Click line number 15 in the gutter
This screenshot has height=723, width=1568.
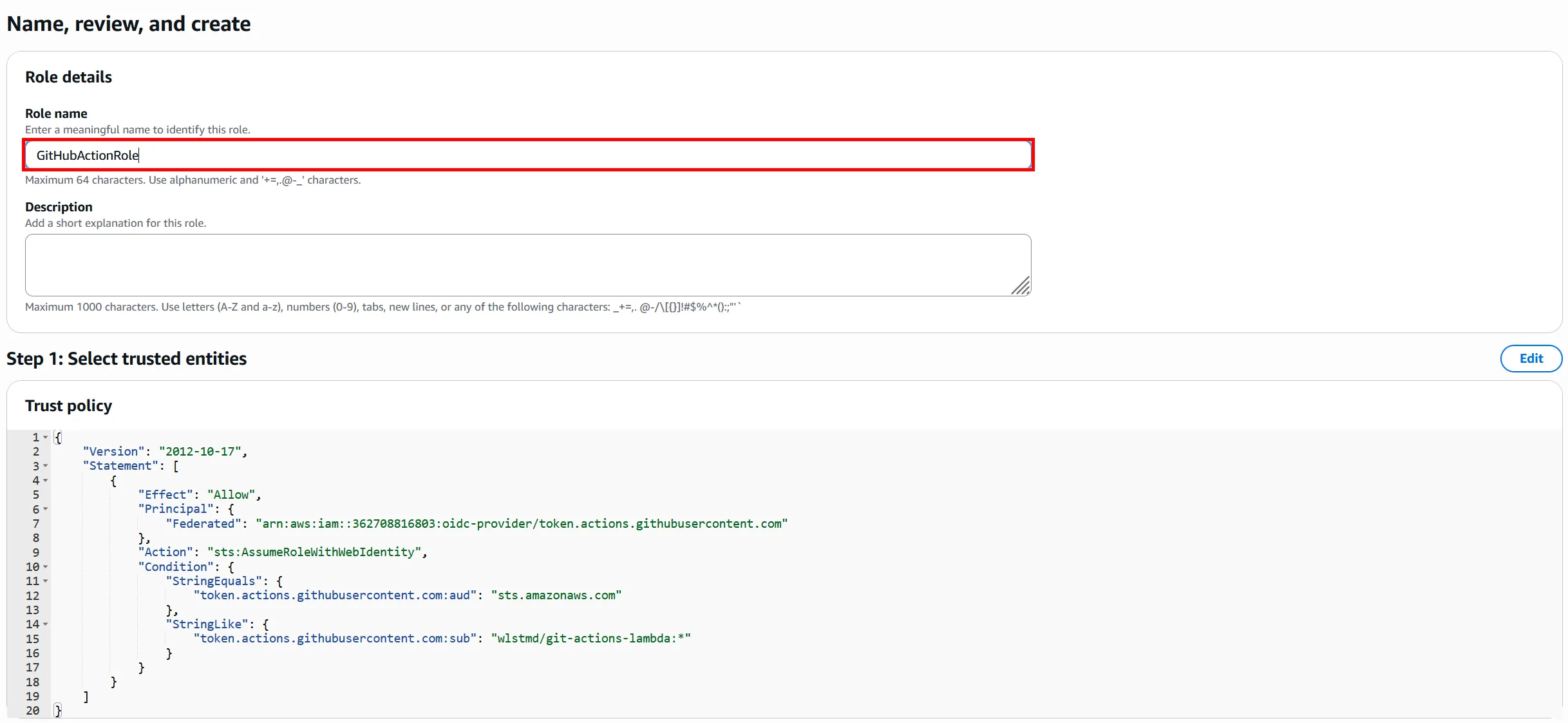pyautogui.click(x=33, y=639)
